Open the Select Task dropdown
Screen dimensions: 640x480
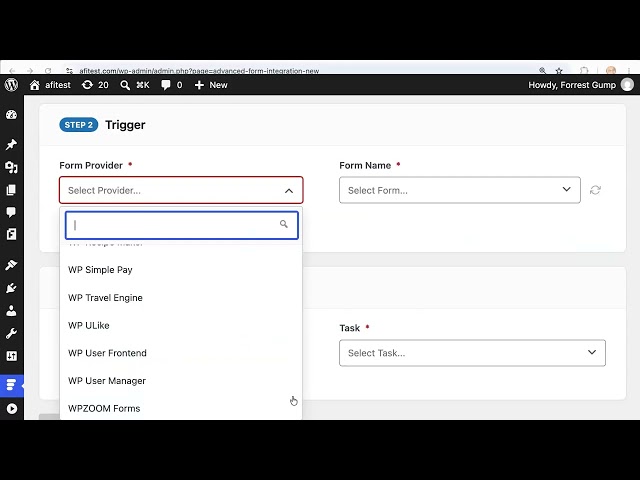[x=472, y=353]
